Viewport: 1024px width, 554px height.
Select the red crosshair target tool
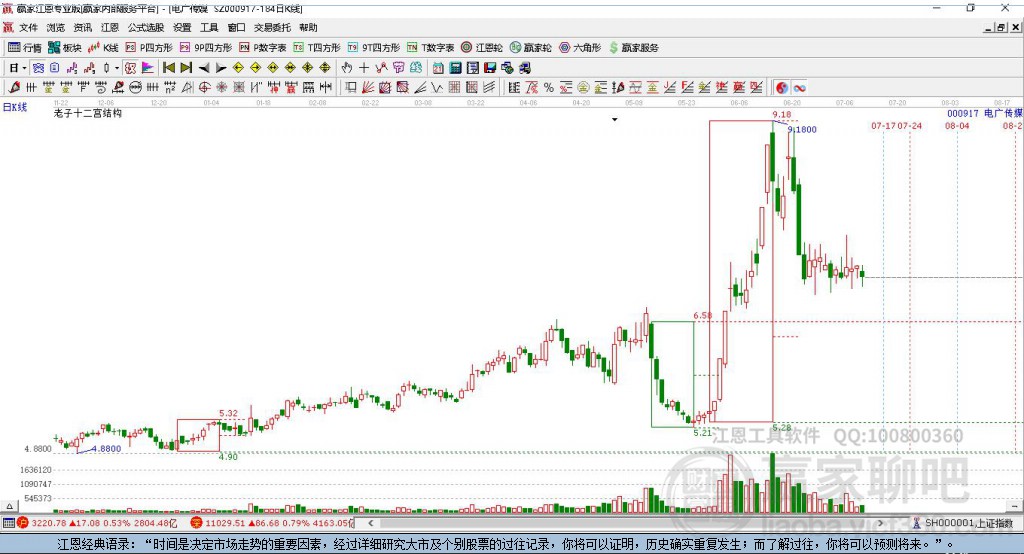point(204,88)
